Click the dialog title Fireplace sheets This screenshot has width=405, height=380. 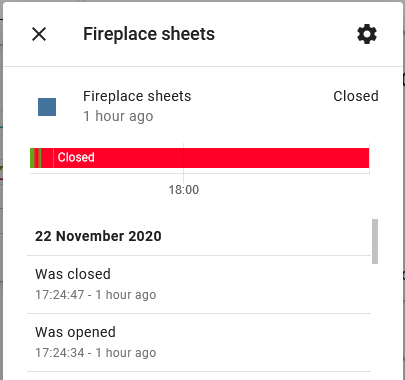(149, 34)
